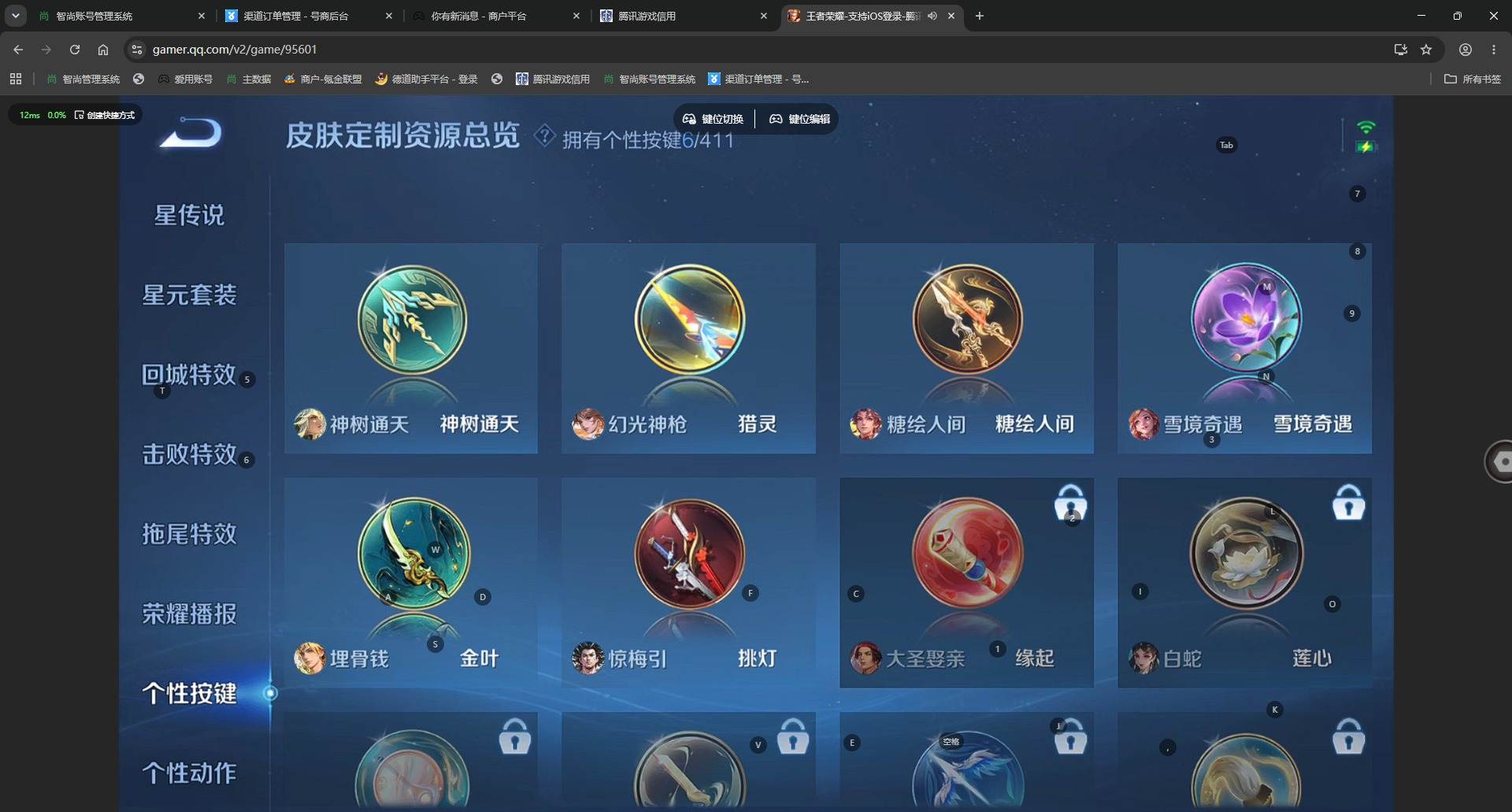1512x812 pixels.
Task: Click the 惊梅引 hero avatar
Action: pos(587,658)
